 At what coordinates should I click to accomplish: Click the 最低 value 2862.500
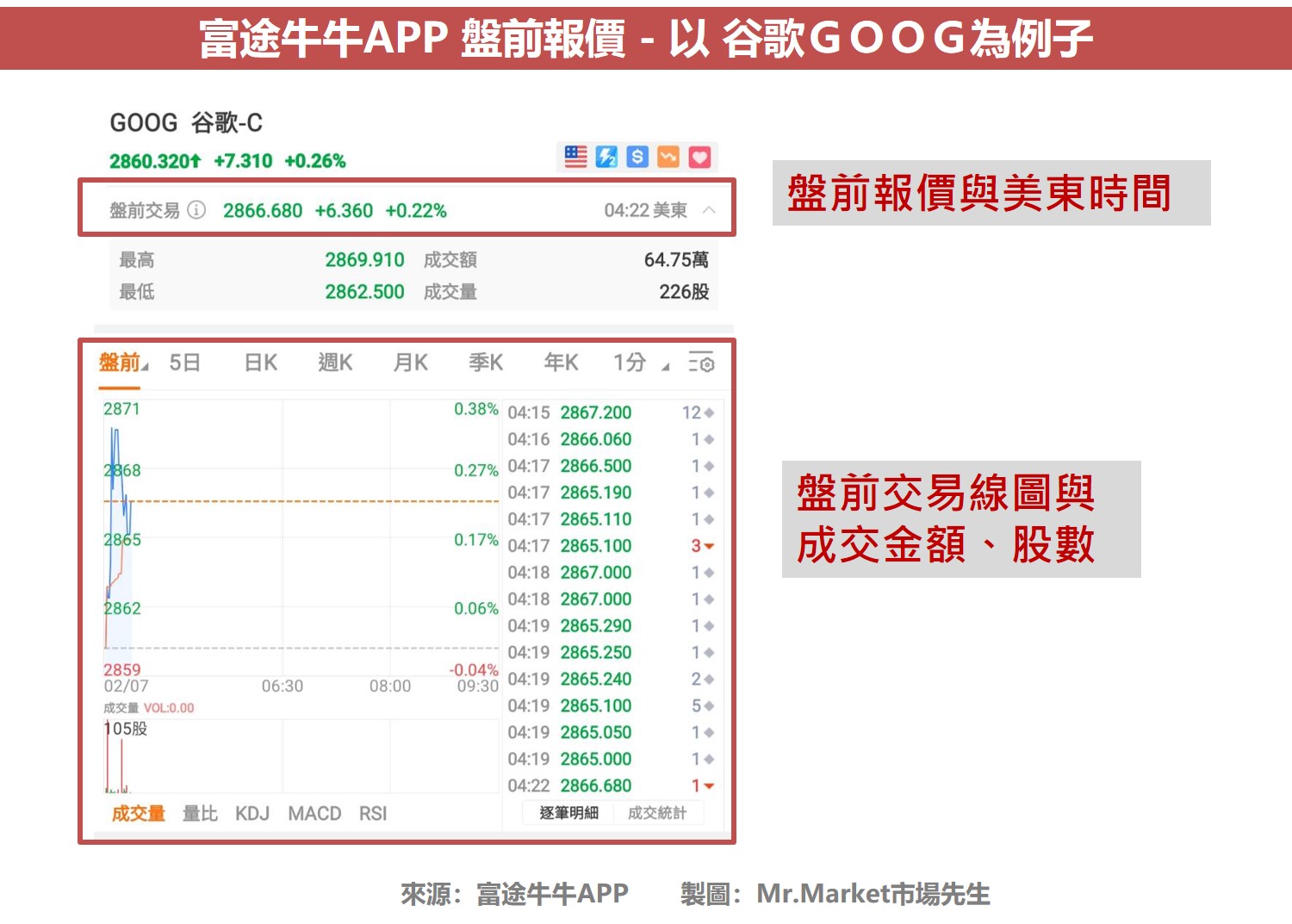[x=364, y=292]
